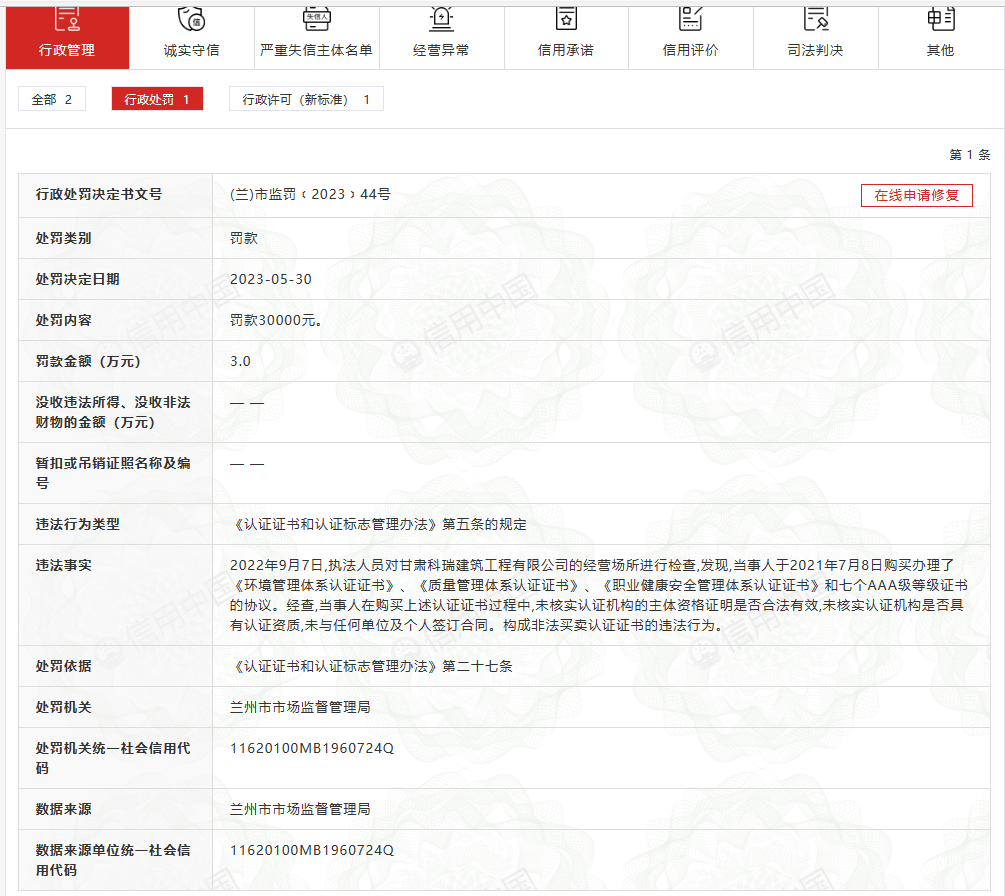This screenshot has width=1005, height=896.
Task: Open the 其他 tab label
Action: (940, 50)
